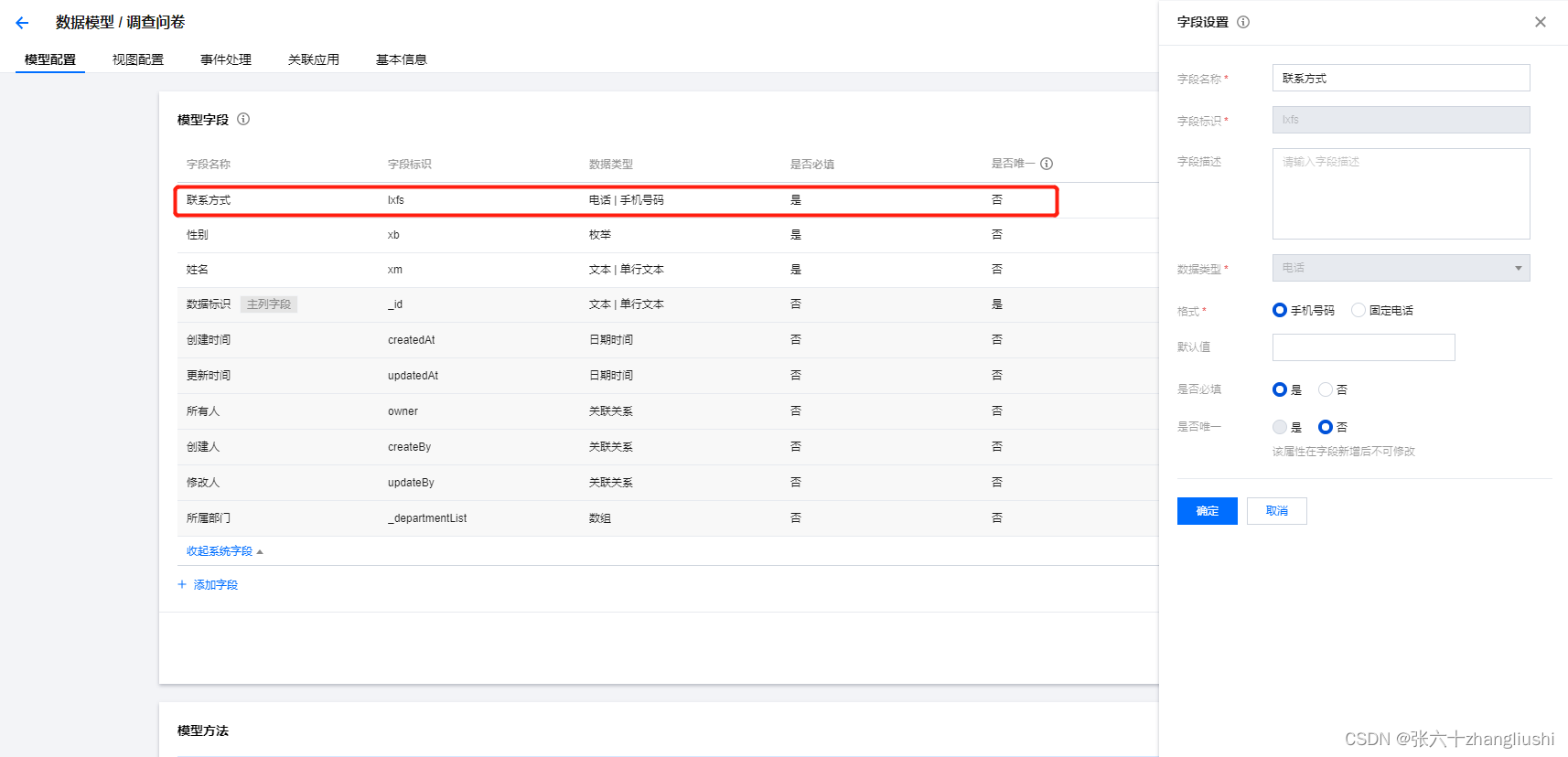1568x757 pixels.
Task: Click the lxfs identifier cell
Action: pyautogui.click(x=396, y=200)
